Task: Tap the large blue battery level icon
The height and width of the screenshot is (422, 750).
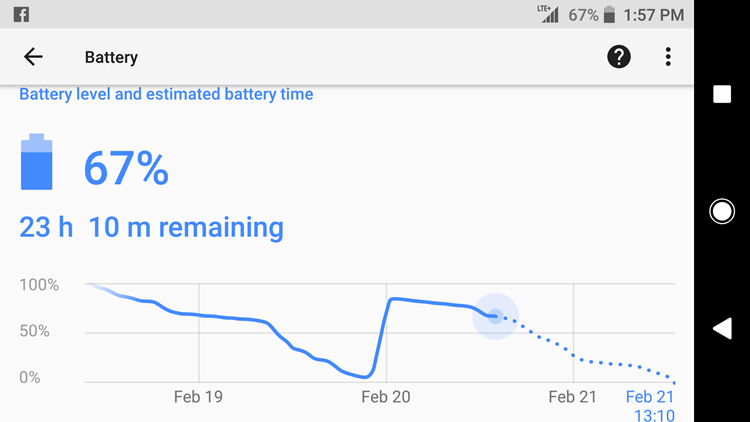Action: coord(36,162)
